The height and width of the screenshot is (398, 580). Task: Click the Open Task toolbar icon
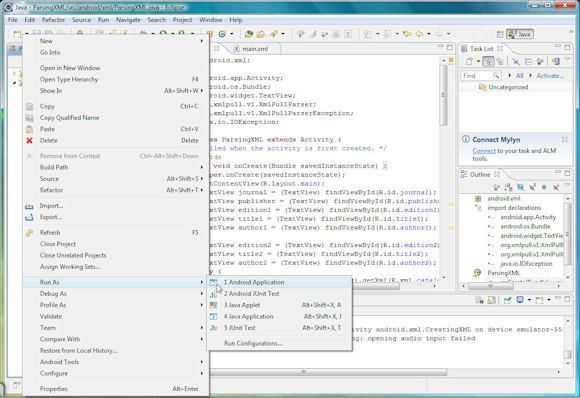tap(261, 34)
